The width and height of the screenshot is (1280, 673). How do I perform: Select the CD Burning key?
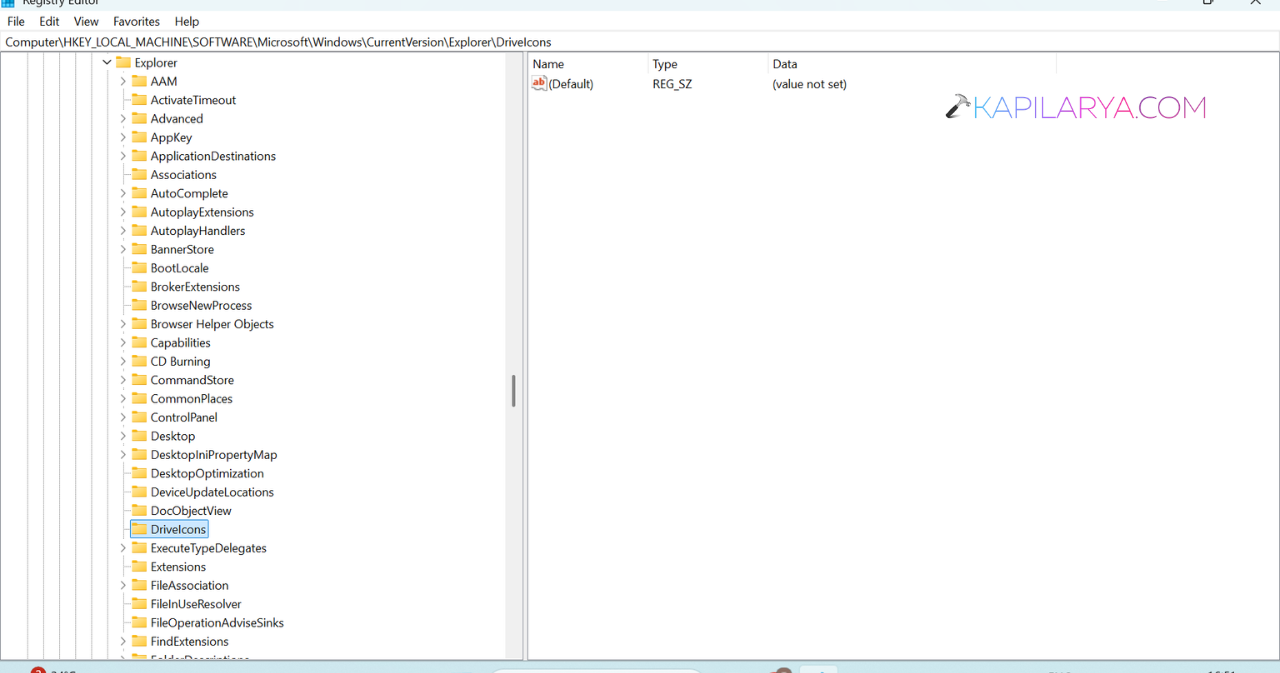pyautogui.click(x=180, y=362)
